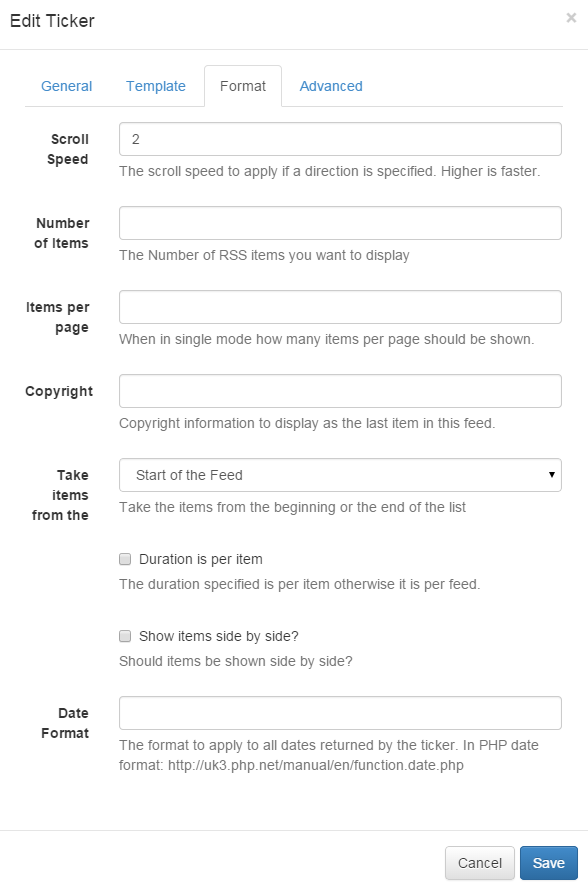Switch to the Advanced tab
This screenshot has height=889, width=588.
(x=331, y=86)
